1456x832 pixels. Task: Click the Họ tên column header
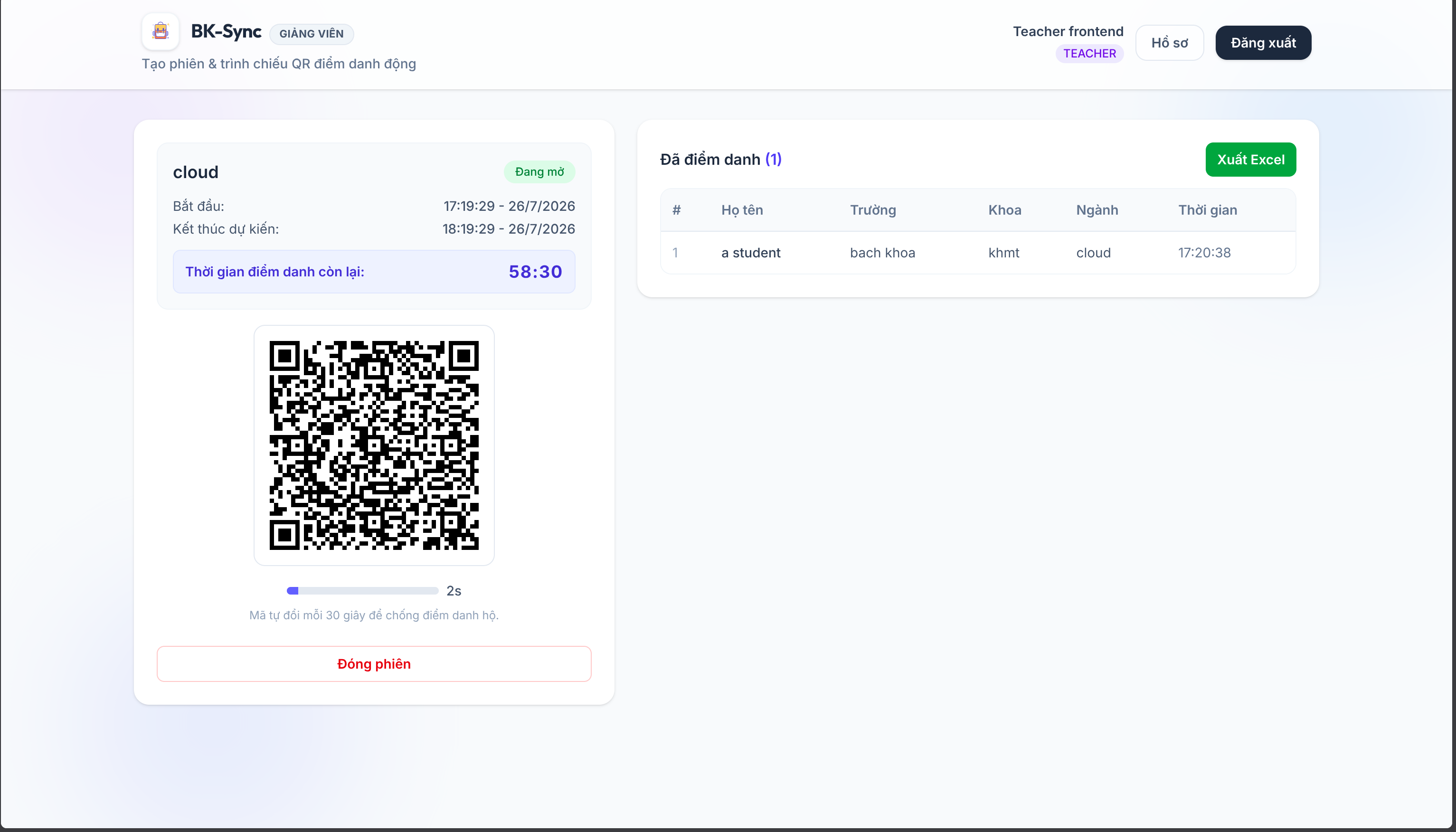742,210
